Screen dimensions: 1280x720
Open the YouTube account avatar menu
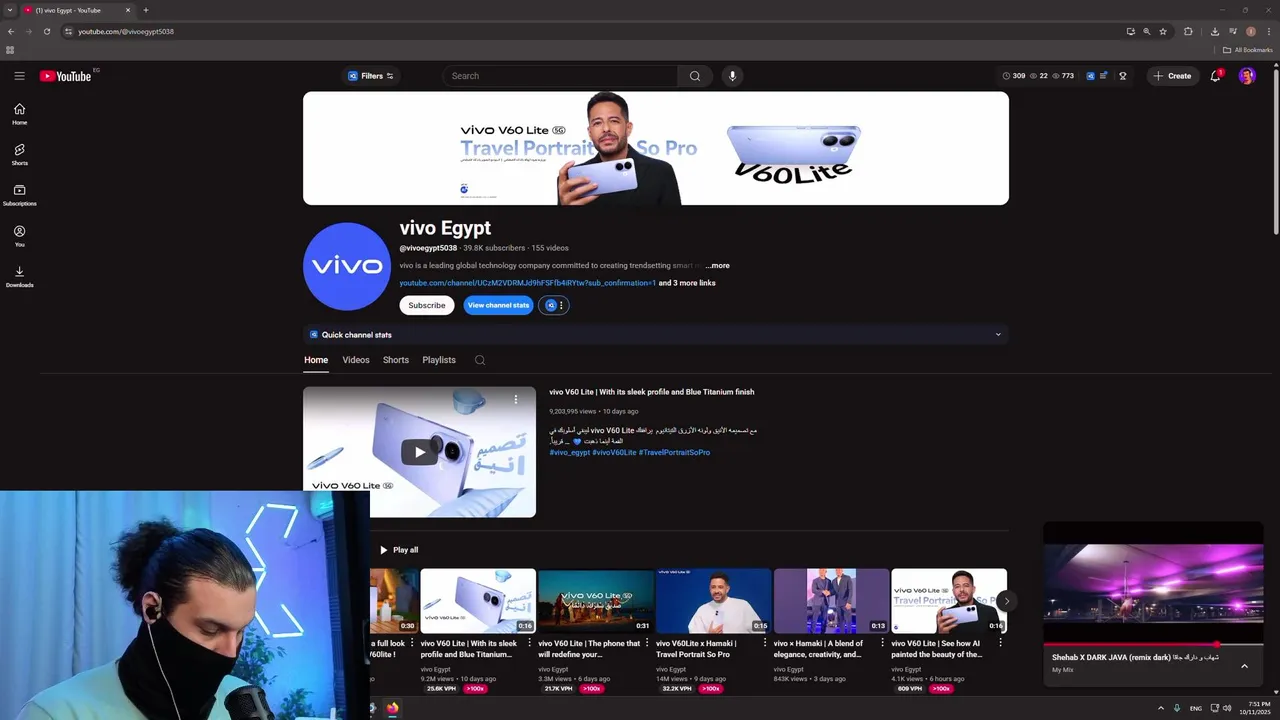coord(1247,76)
